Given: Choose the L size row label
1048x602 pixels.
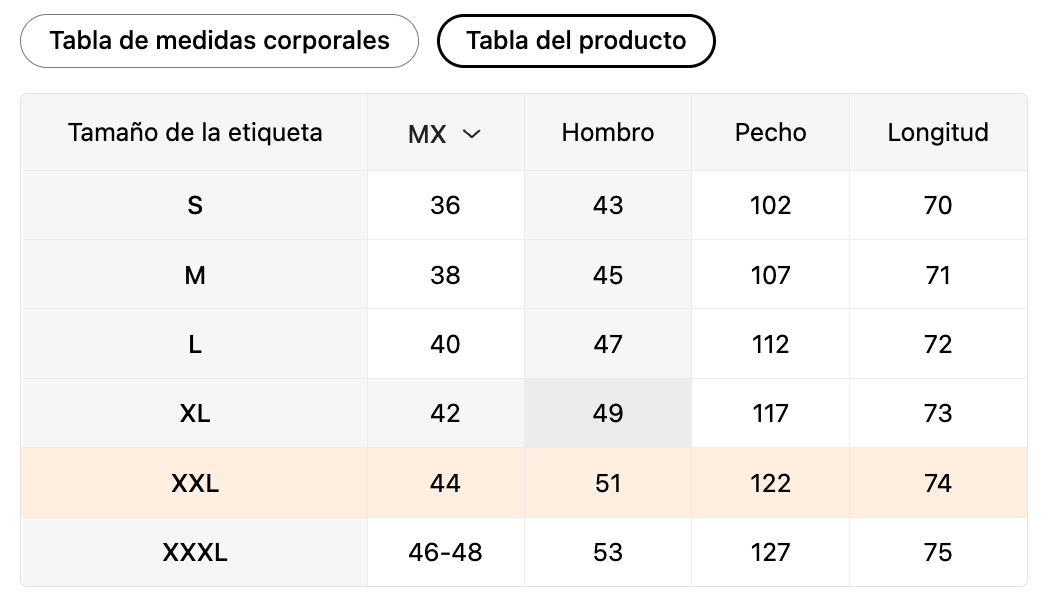Looking at the screenshot, I should tap(195, 345).
